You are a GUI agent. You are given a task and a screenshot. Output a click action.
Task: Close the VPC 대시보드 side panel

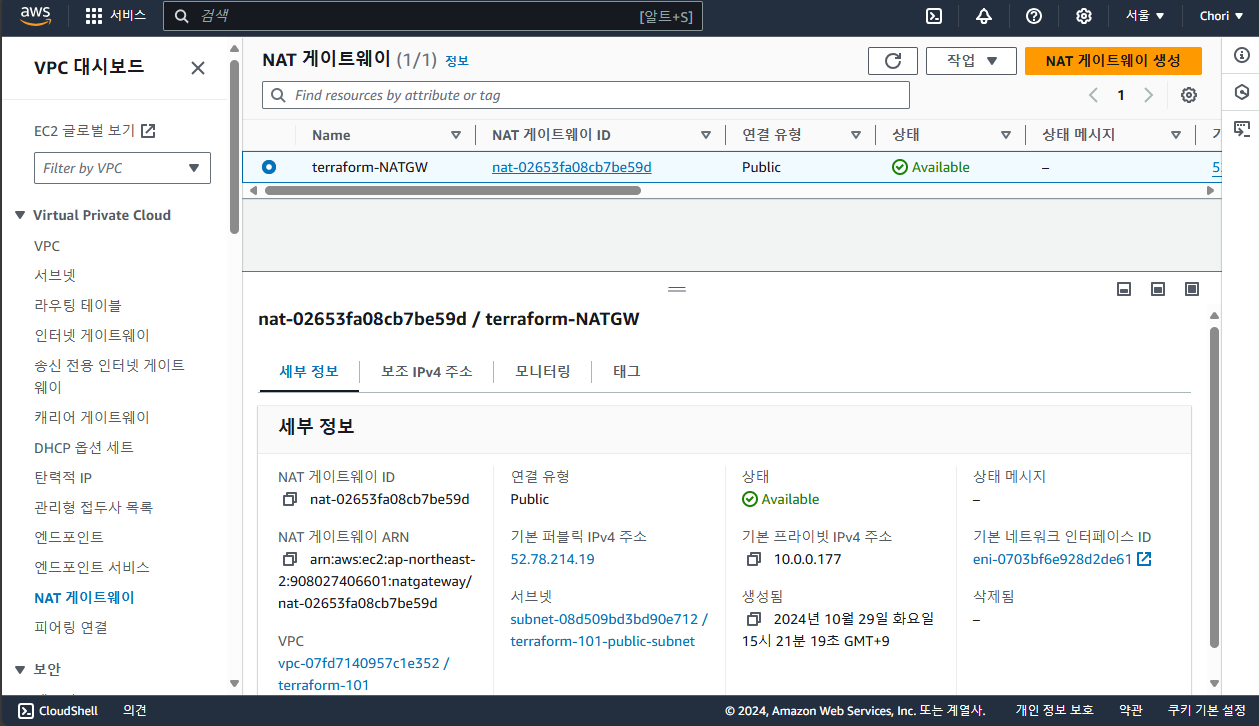pos(198,68)
